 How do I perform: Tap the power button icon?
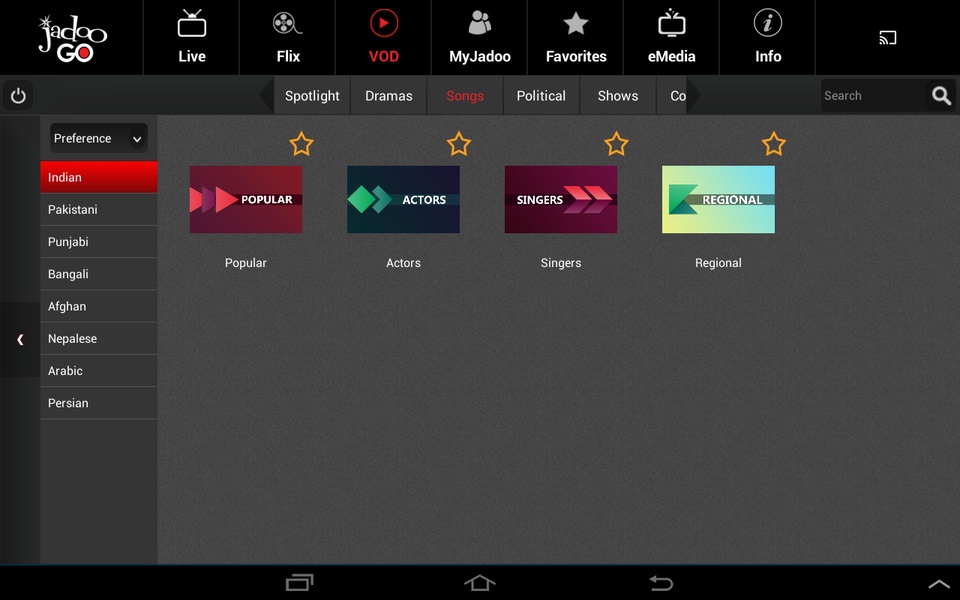coord(18,96)
